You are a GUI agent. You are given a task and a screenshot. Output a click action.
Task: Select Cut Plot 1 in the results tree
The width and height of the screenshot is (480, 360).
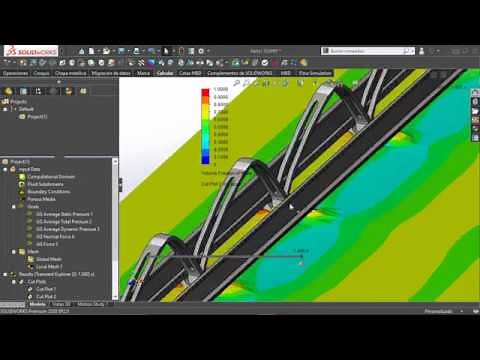(x=46, y=289)
